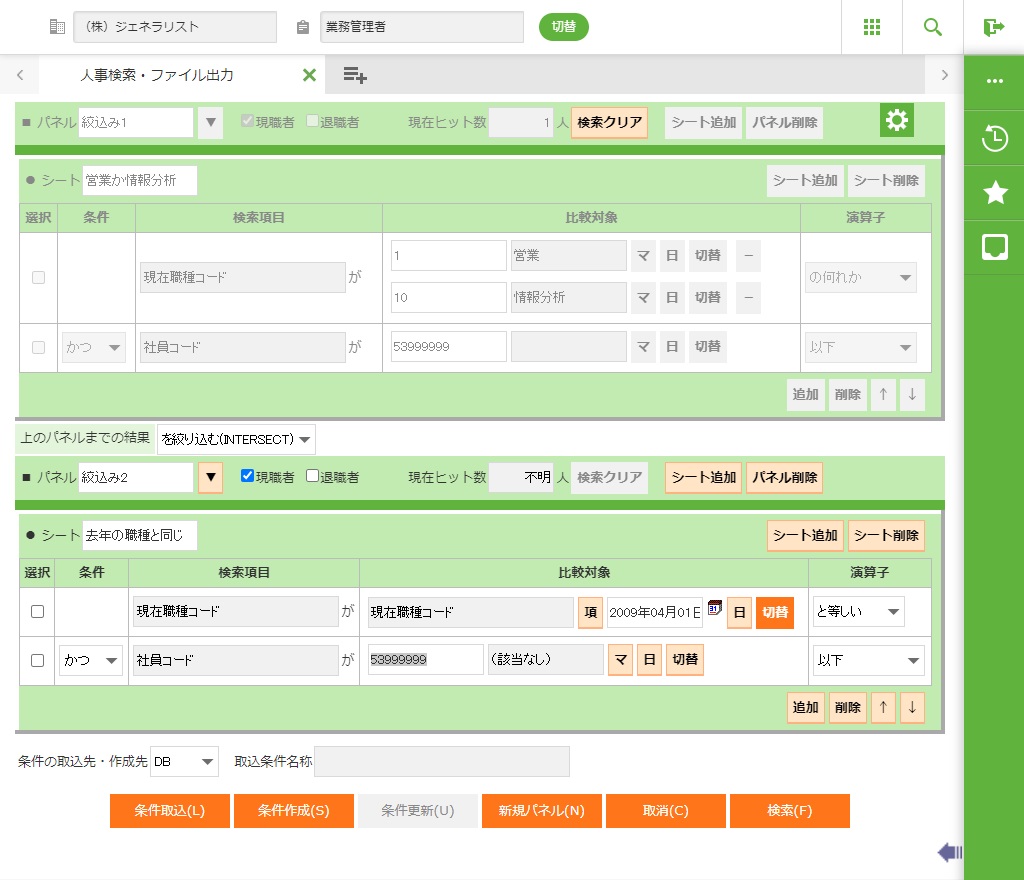Open the INTERSECT result combination dropdown
1024x880 pixels.
pos(236,439)
